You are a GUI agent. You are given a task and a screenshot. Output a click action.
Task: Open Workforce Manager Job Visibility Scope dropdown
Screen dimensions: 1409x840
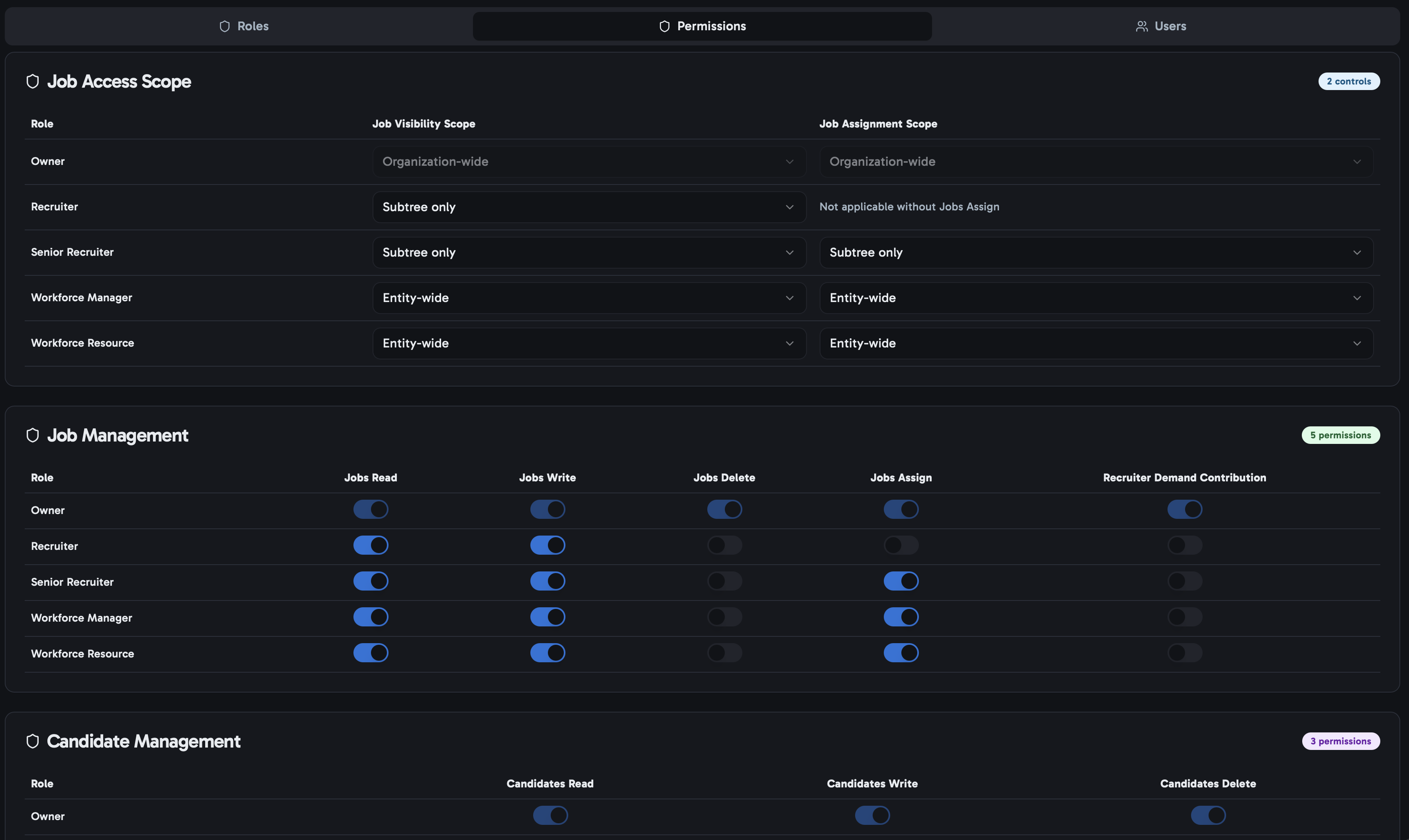pos(589,298)
